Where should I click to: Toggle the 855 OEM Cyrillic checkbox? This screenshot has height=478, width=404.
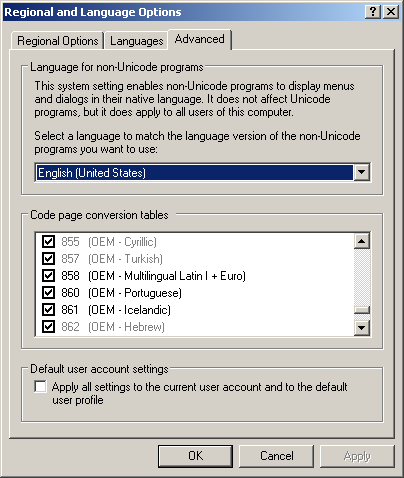[48, 241]
